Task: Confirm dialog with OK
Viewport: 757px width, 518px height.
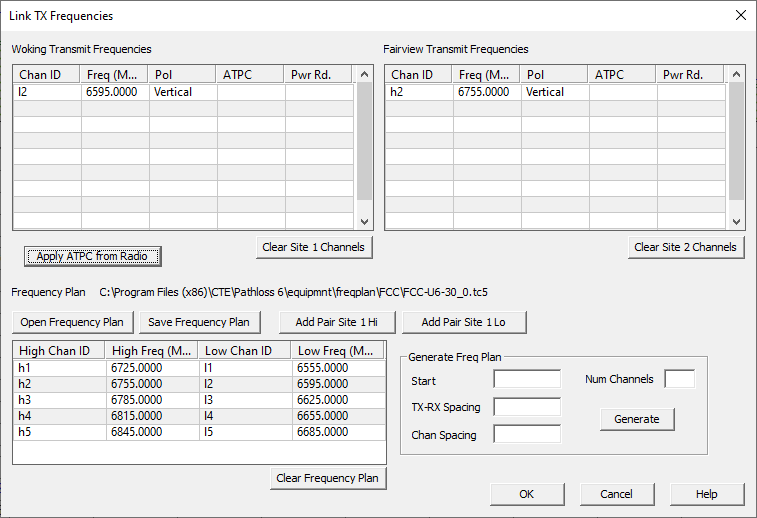Action: click(526, 494)
